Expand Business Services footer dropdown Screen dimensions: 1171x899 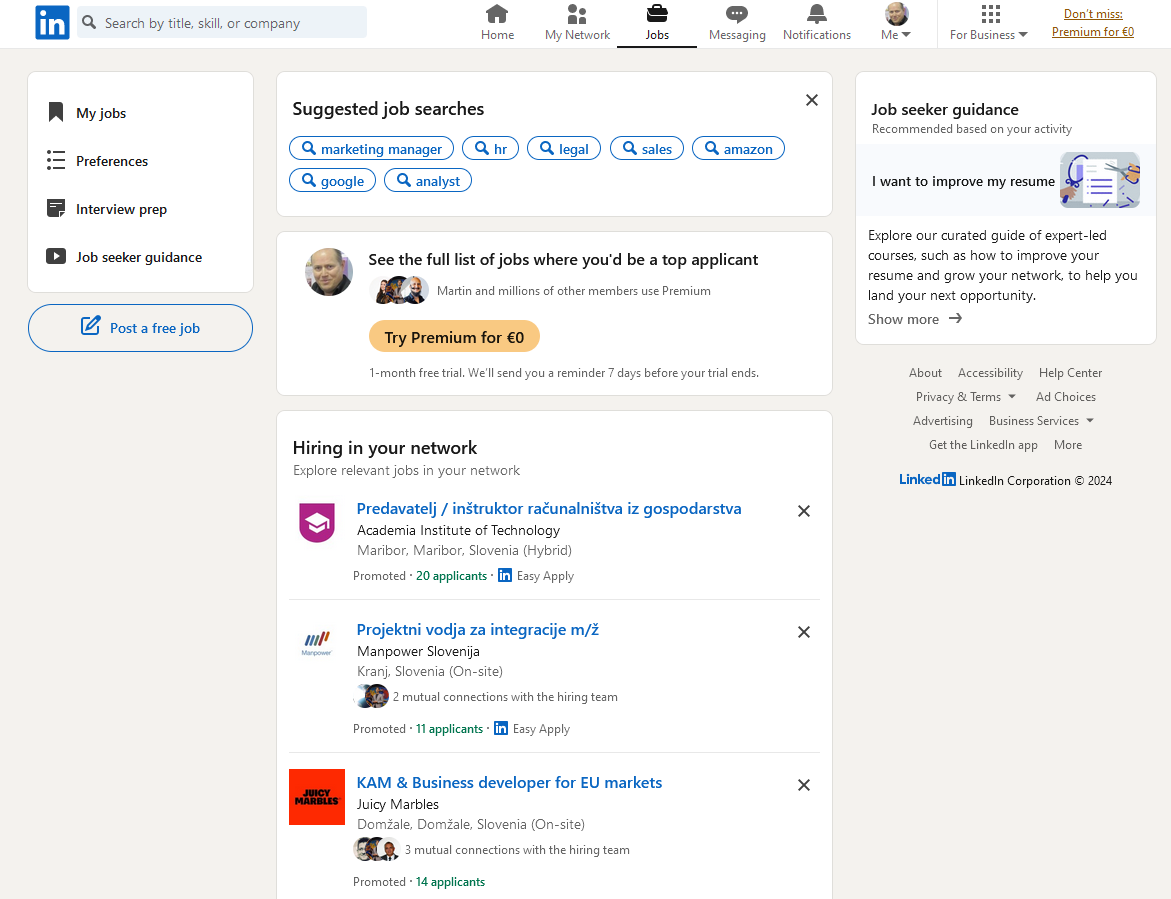(1041, 421)
